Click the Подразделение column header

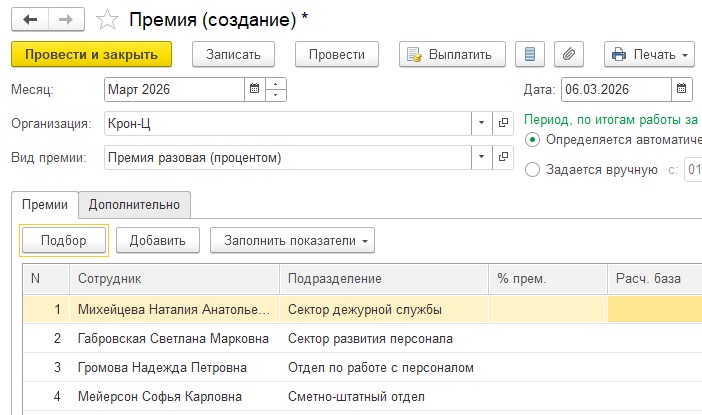pyautogui.click(x=384, y=278)
